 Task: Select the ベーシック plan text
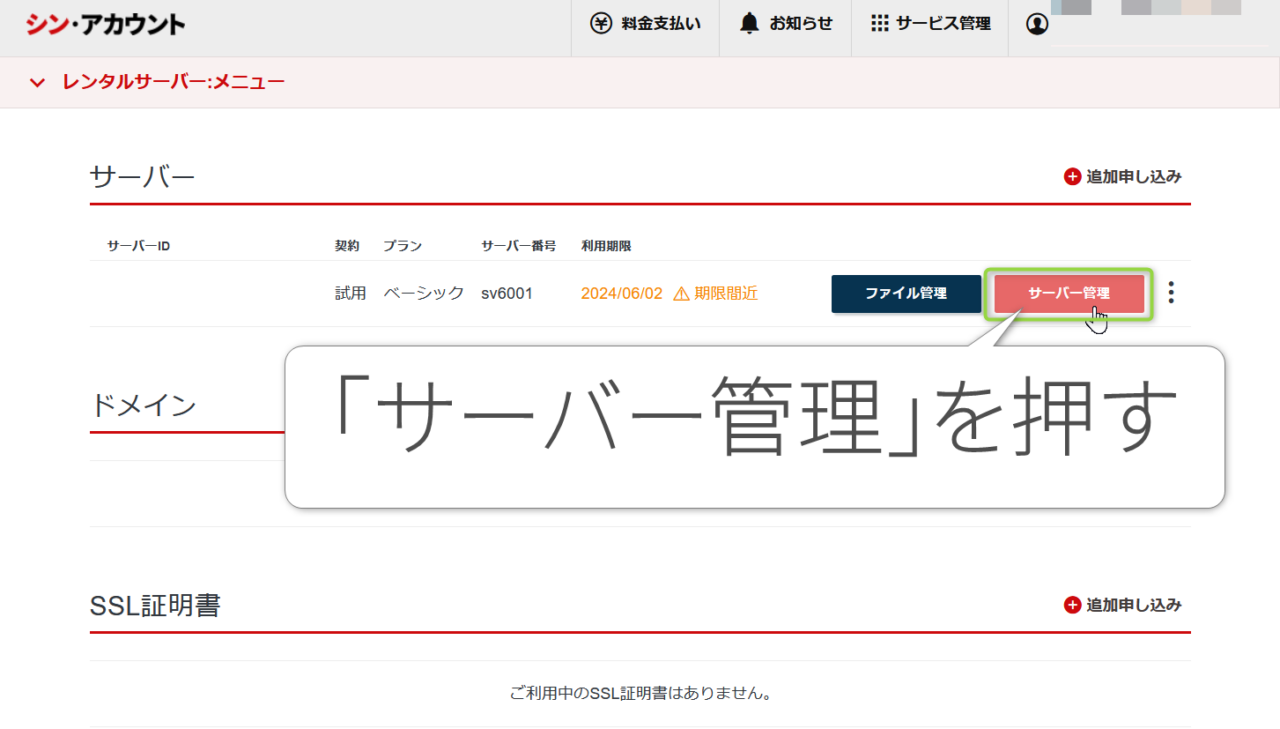pos(424,294)
